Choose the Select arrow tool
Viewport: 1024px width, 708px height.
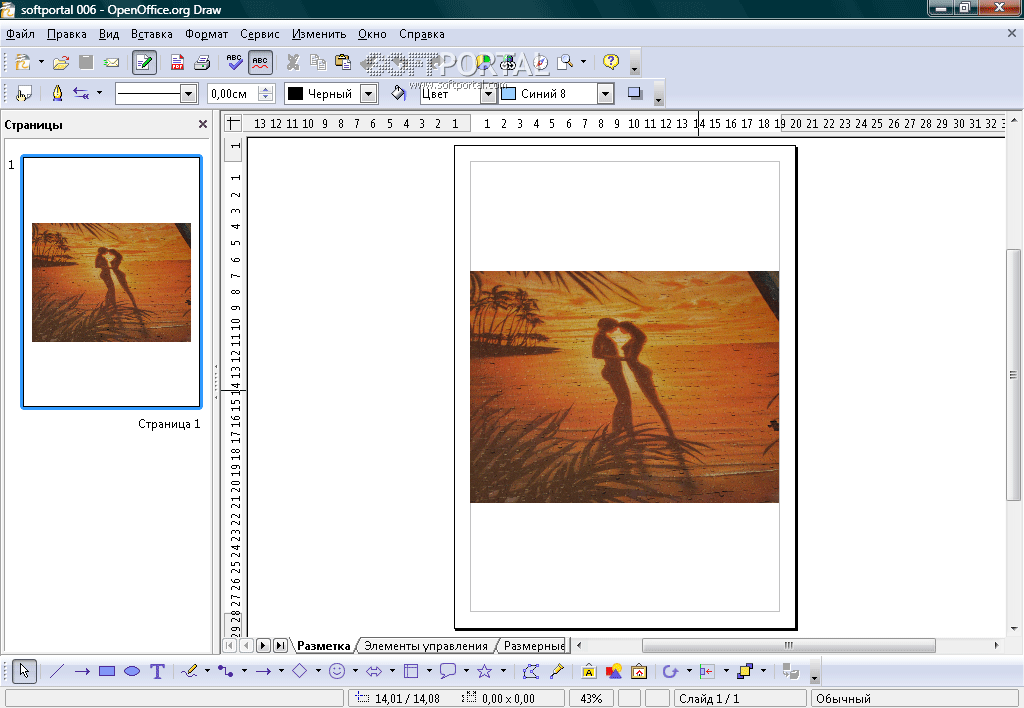pyautogui.click(x=25, y=671)
